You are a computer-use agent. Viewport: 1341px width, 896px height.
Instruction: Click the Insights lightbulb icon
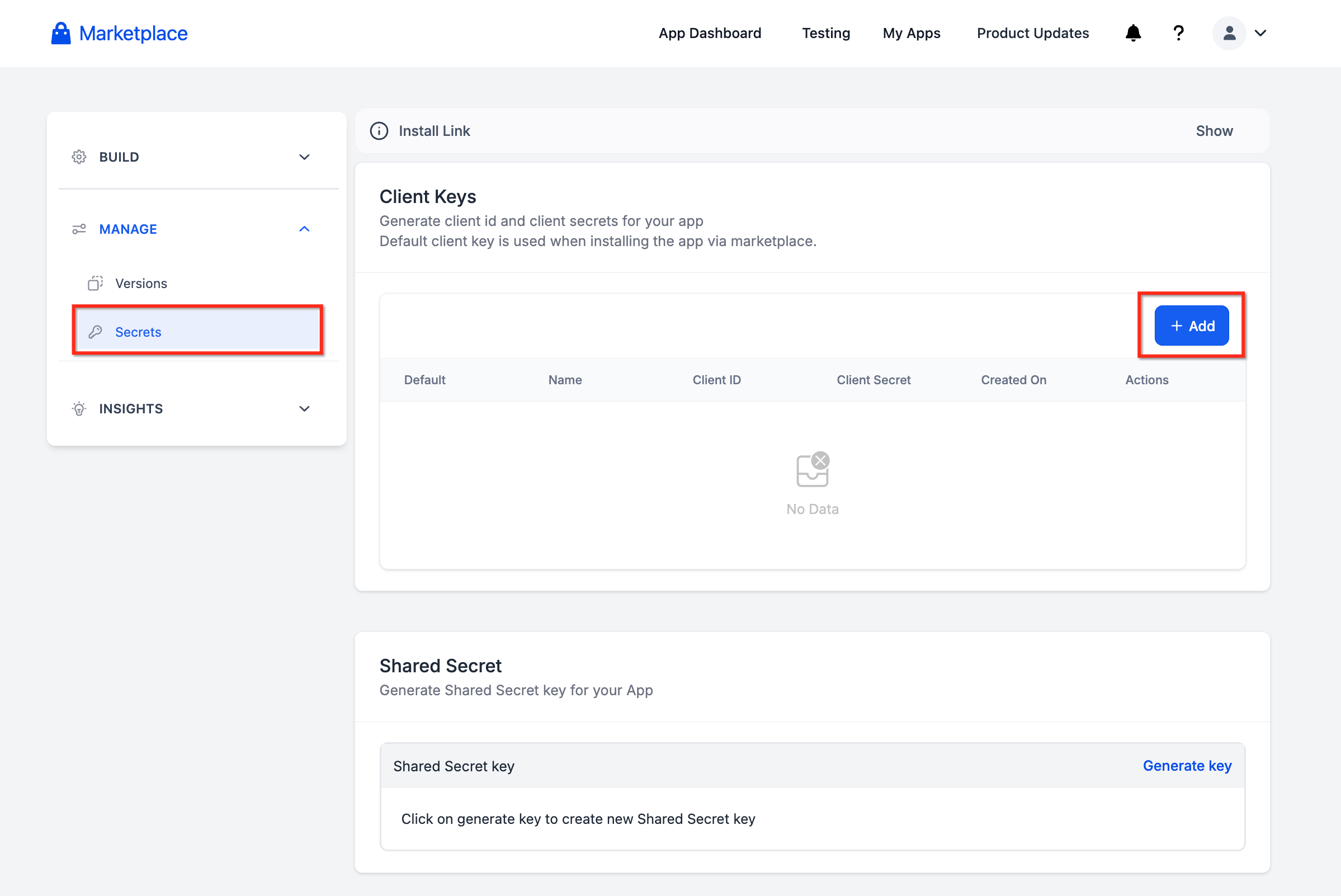point(79,409)
